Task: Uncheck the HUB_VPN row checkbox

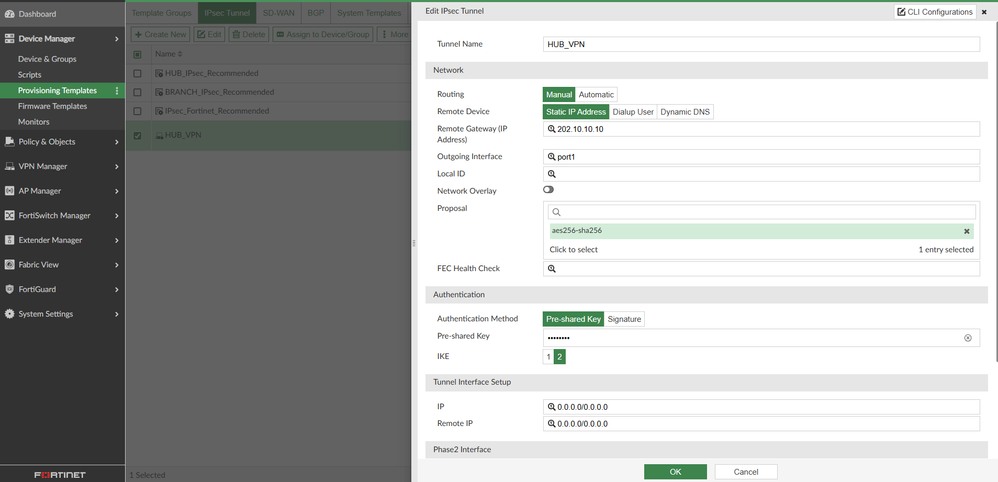Action: pyautogui.click(x=138, y=135)
